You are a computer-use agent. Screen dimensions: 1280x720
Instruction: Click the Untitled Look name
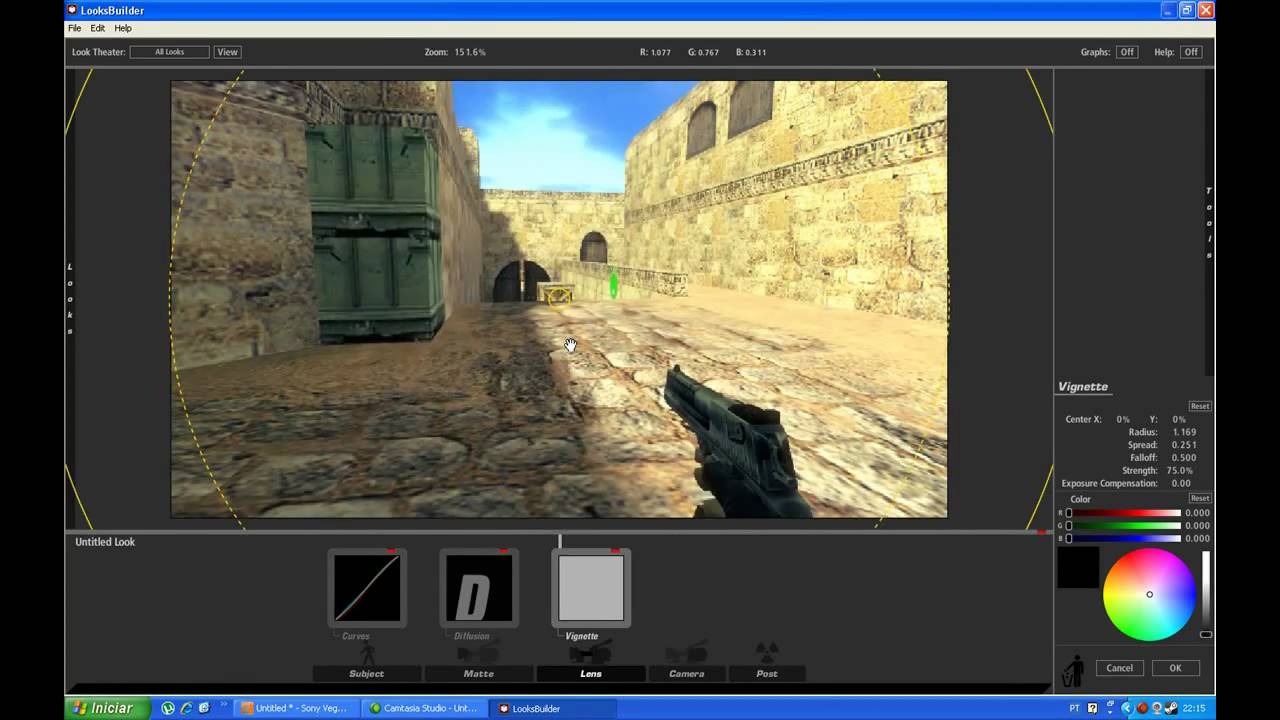[x=105, y=542]
